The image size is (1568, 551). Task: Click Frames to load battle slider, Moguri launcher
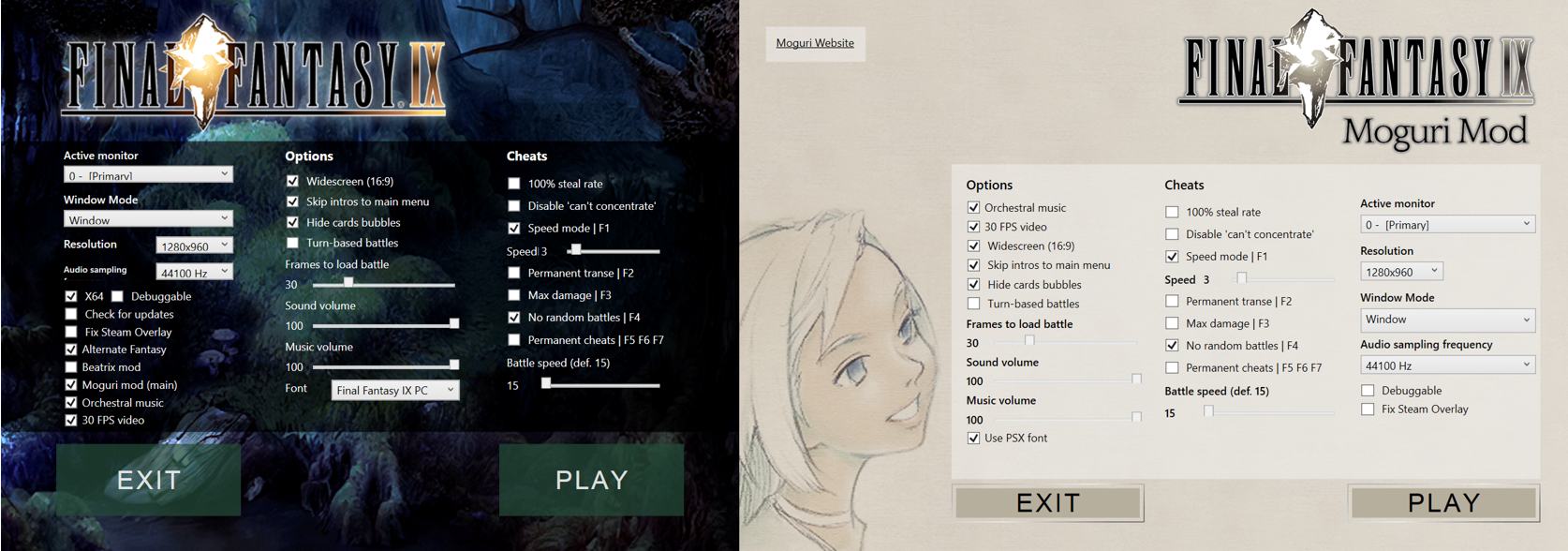pyautogui.click(x=1066, y=341)
